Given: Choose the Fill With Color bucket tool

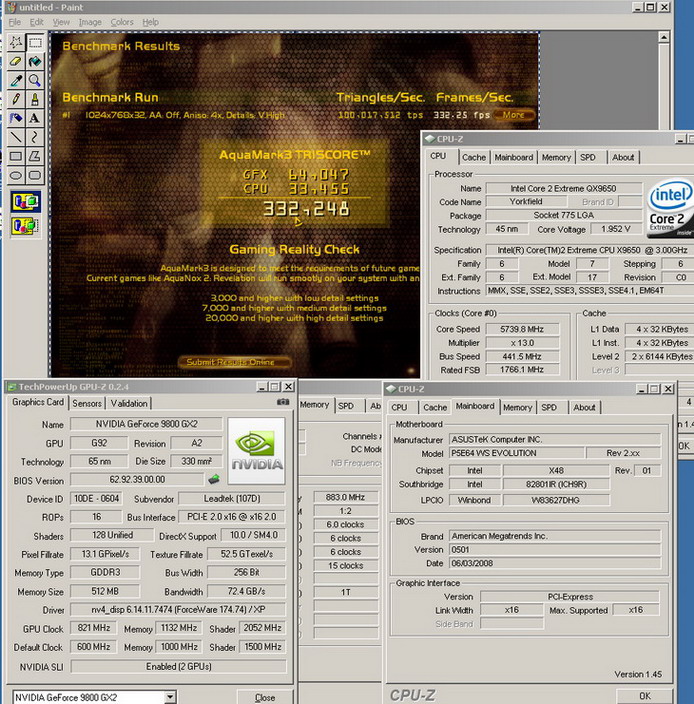Looking at the screenshot, I should [x=35, y=62].
